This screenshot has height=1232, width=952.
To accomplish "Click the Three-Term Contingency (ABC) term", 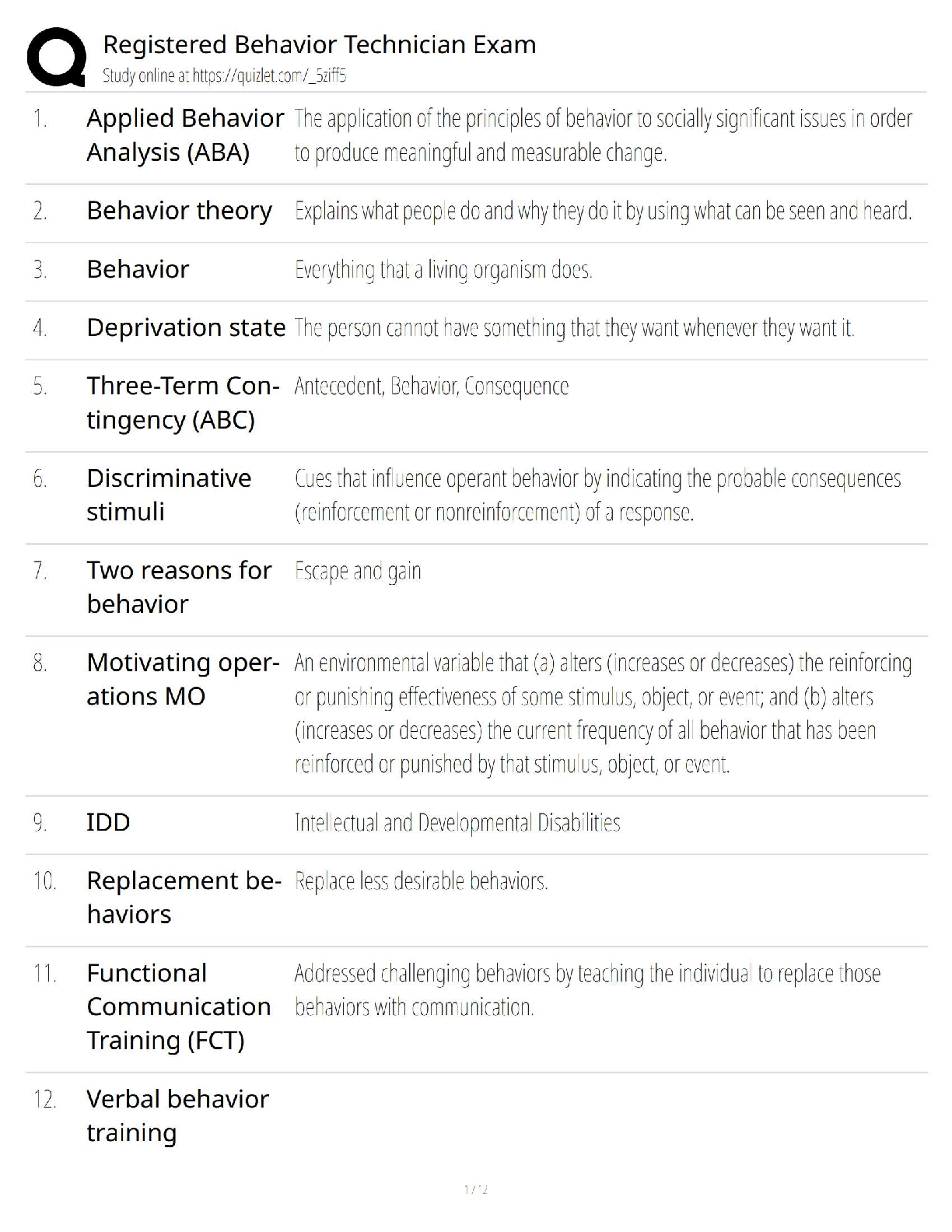I will (x=183, y=403).
